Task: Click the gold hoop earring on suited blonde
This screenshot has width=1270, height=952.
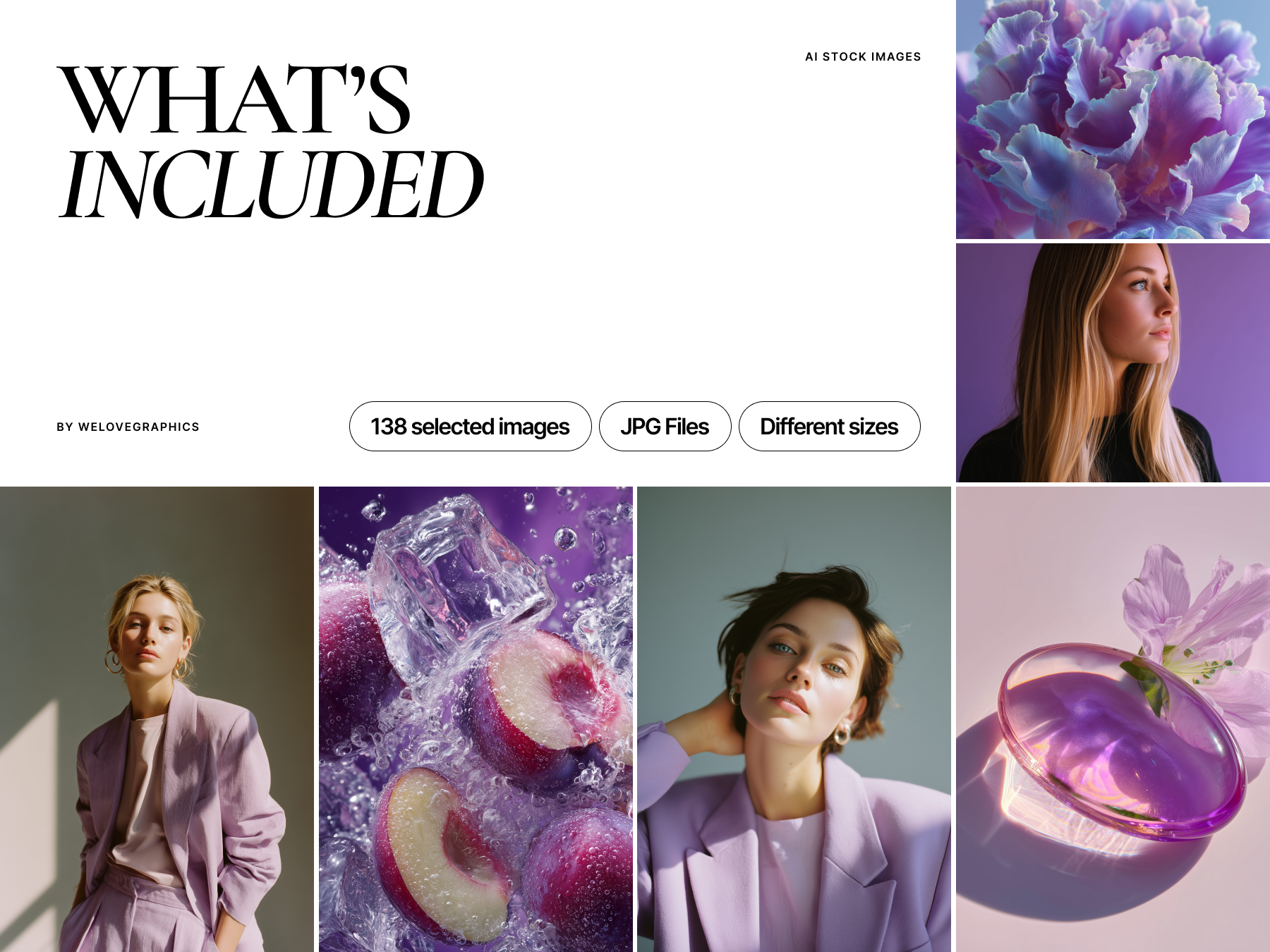Action: (113, 661)
